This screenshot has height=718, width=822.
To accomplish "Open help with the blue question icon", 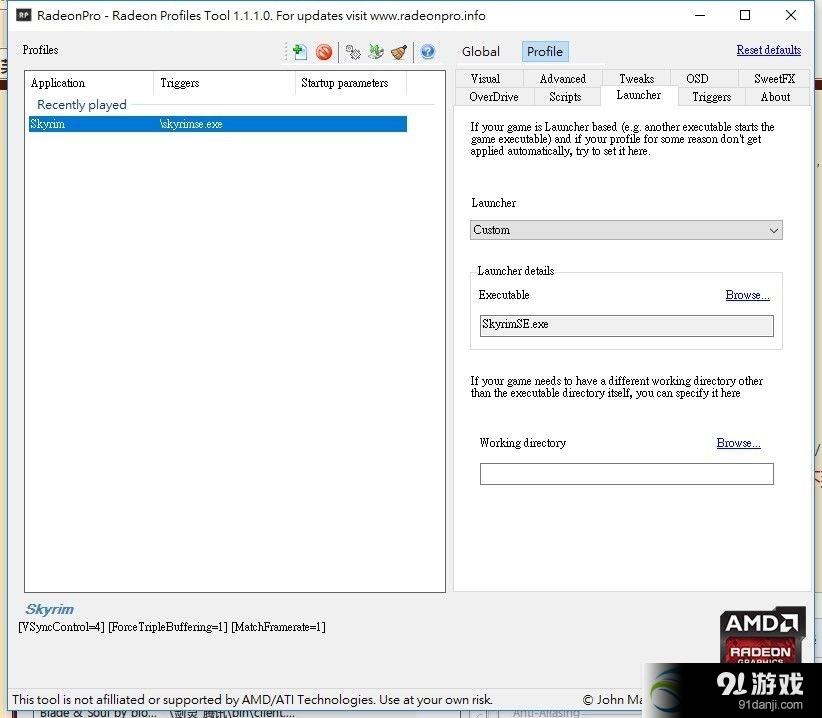I will (428, 51).
